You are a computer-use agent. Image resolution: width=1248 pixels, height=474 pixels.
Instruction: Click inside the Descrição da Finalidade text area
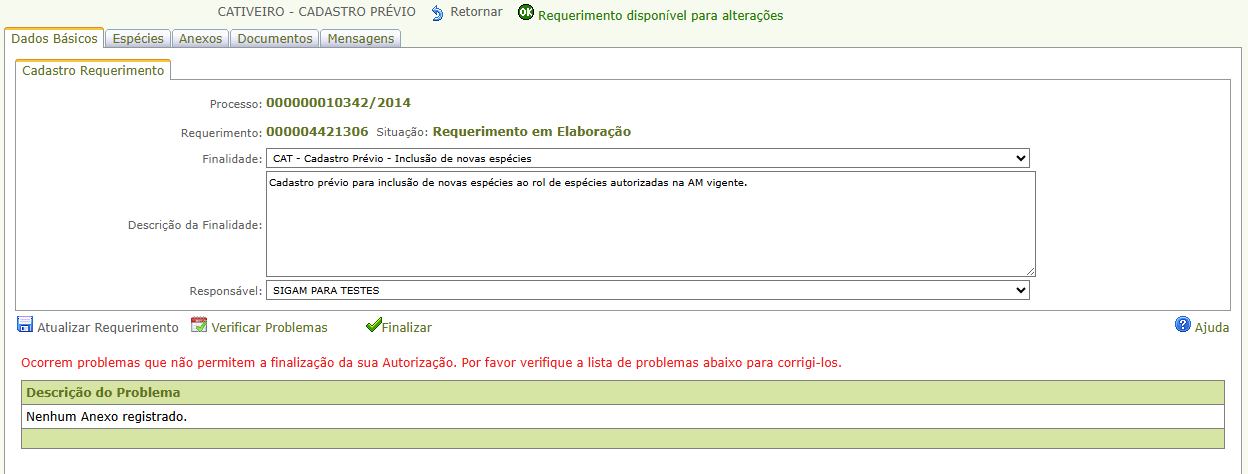coord(650,225)
